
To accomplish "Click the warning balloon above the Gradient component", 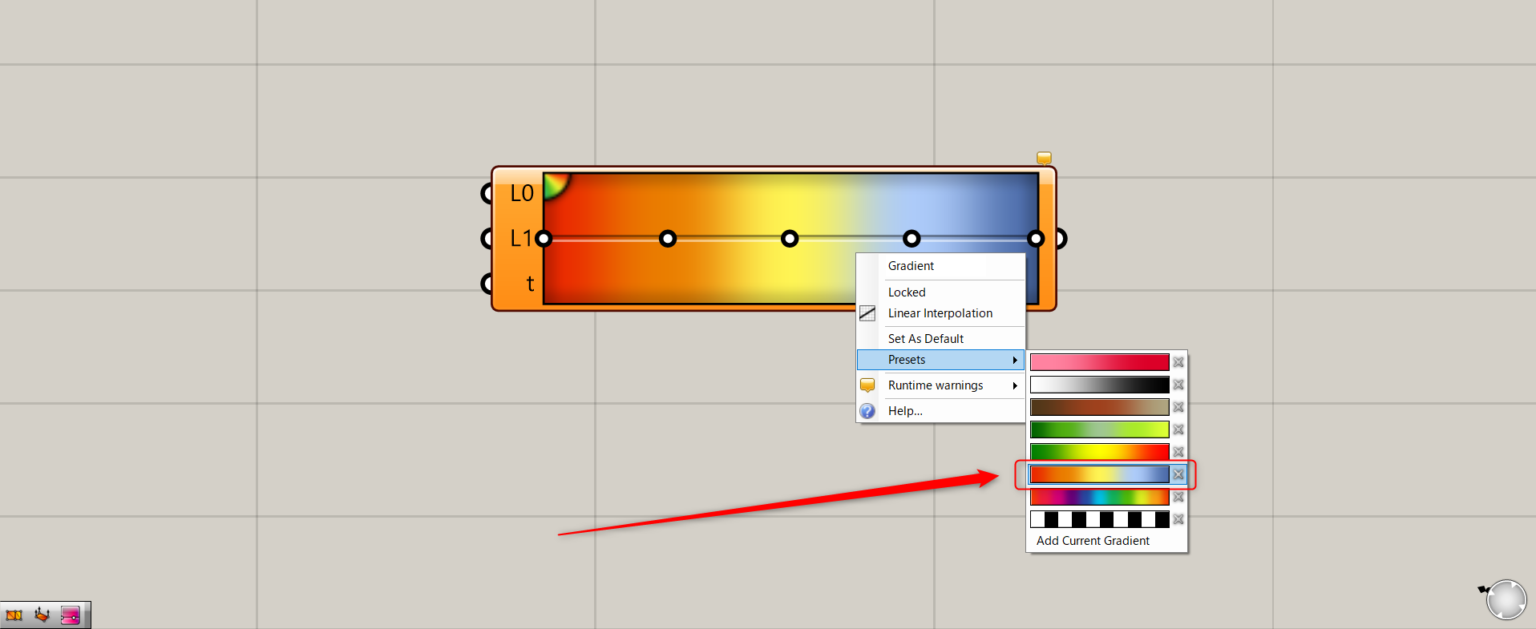I will 1044,157.
